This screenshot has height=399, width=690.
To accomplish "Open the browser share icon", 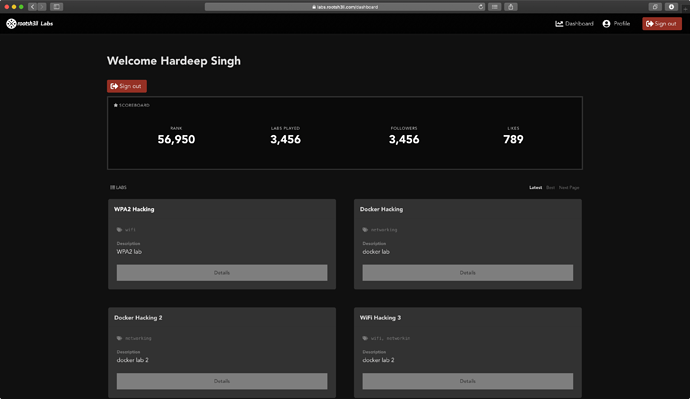I will point(510,7).
